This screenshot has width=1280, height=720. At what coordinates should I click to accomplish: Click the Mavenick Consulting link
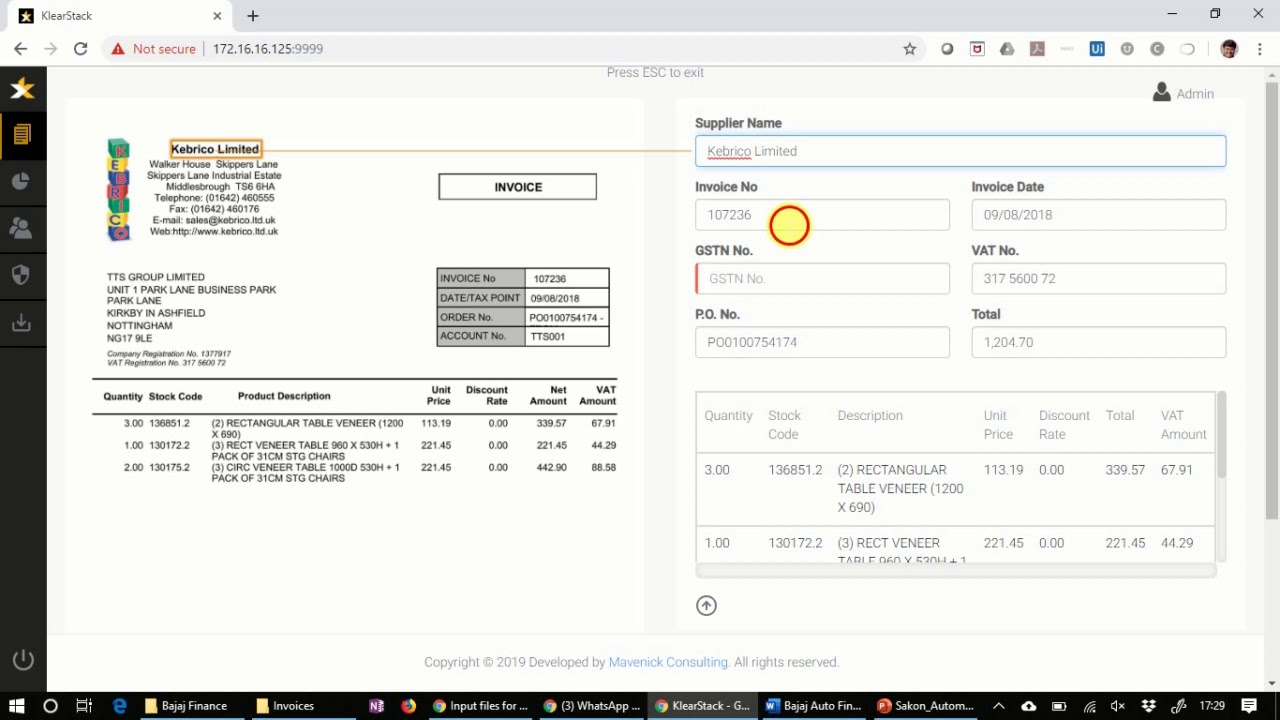click(x=668, y=662)
